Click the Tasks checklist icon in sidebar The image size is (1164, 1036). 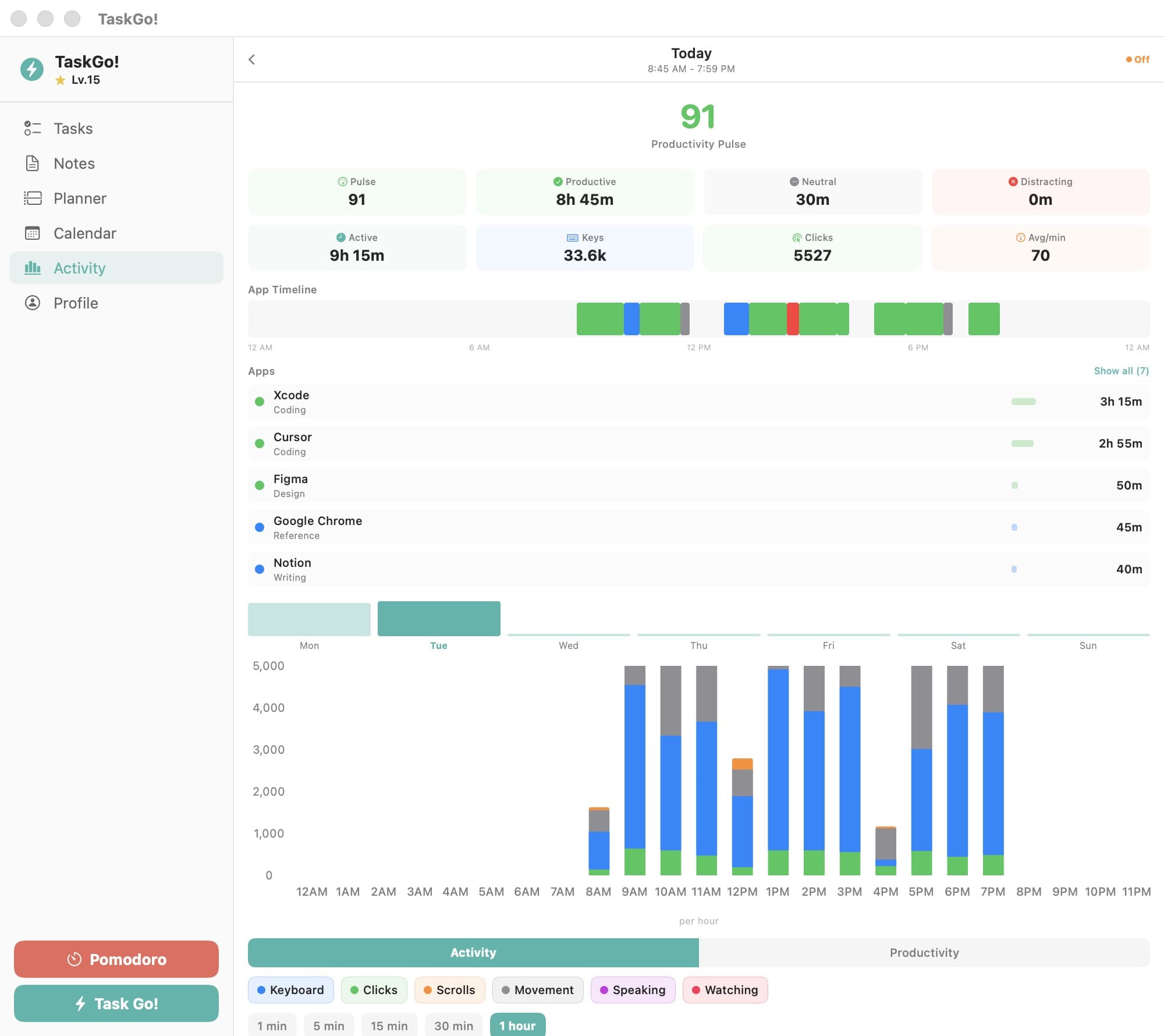tap(33, 128)
